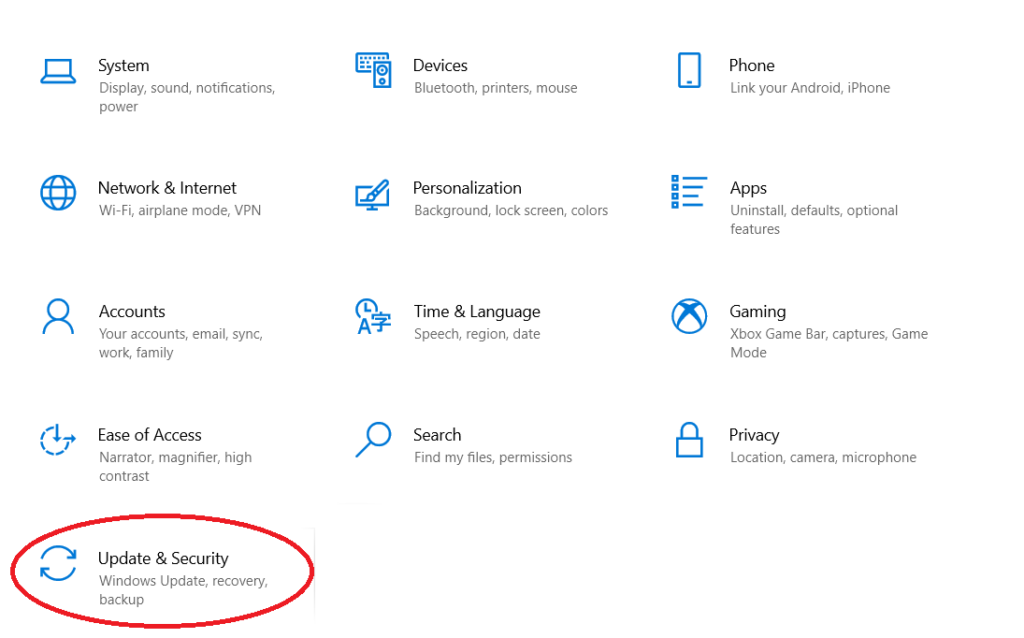Image resolution: width=1024 pixels, height=638 pixels.
Task: Click 'Narrator, magnifier, high contrast' text
Action: [x=175, y=467]
